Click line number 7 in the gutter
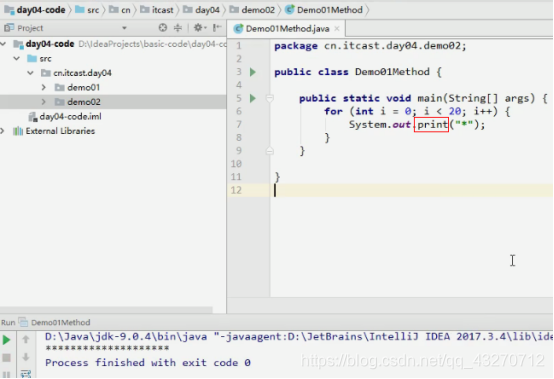The height and width of the screenshot is (379, 554). coord(239,124)
